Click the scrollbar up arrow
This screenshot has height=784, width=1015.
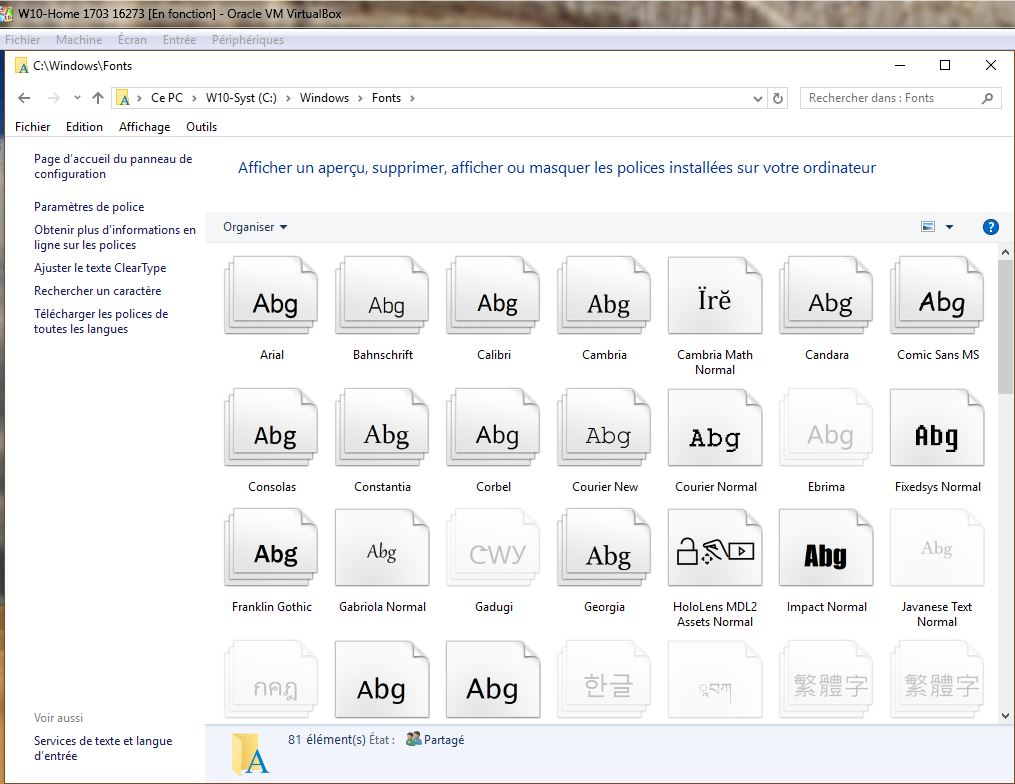1005,252
